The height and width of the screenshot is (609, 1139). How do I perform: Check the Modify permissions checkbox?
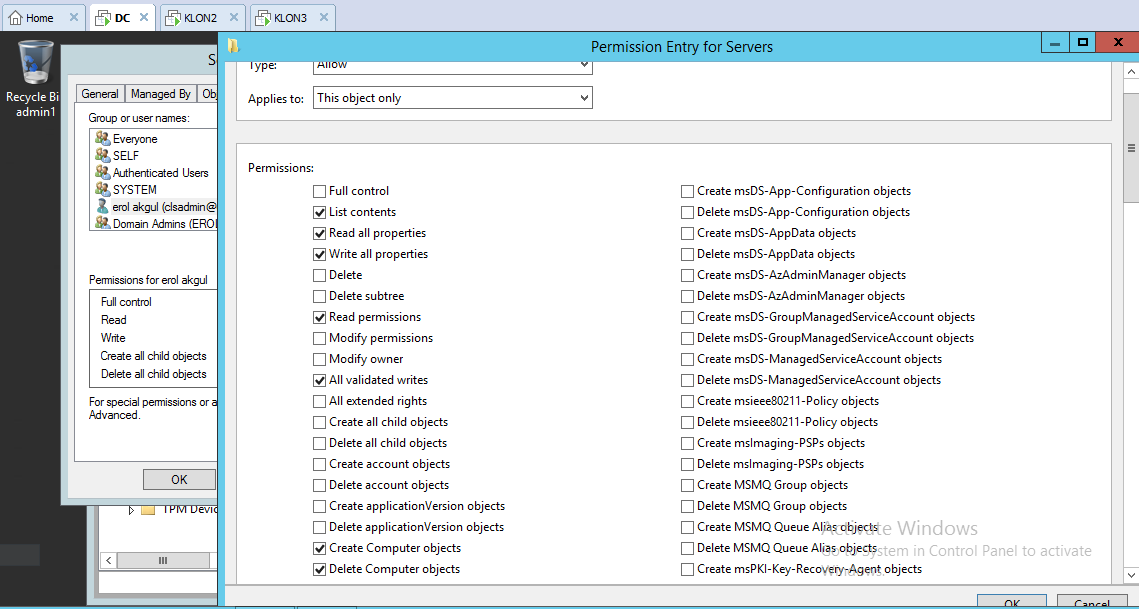pyautogui.click(x=319, y=338)
